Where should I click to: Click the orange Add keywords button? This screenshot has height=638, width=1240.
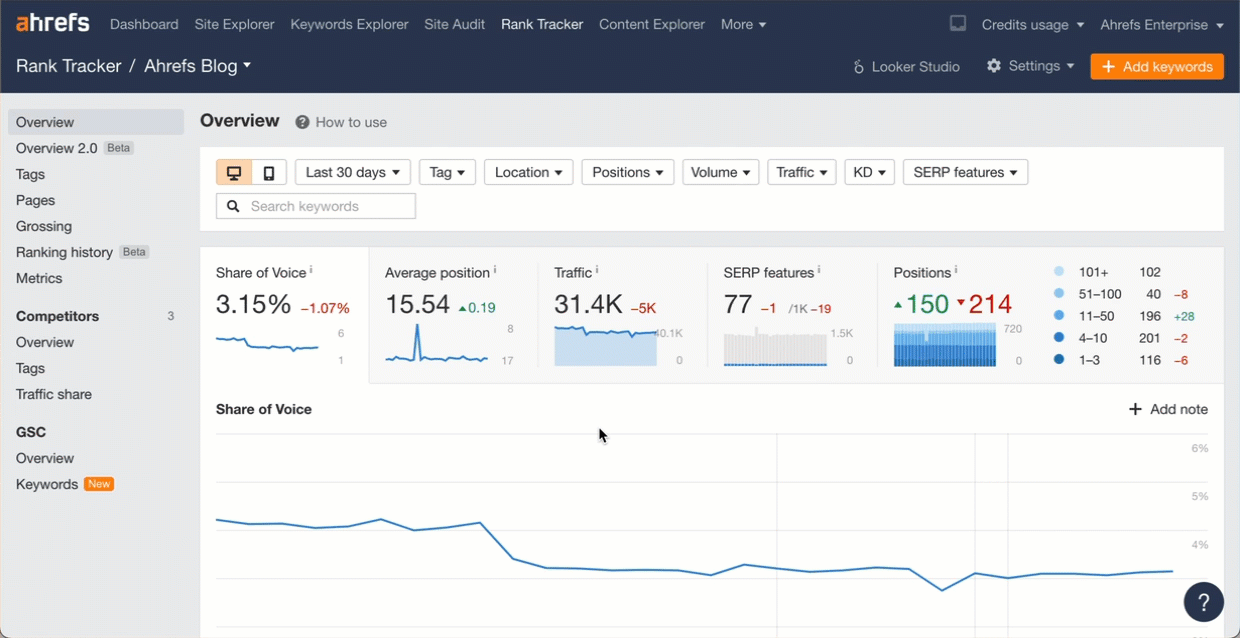pos(1156,66)
